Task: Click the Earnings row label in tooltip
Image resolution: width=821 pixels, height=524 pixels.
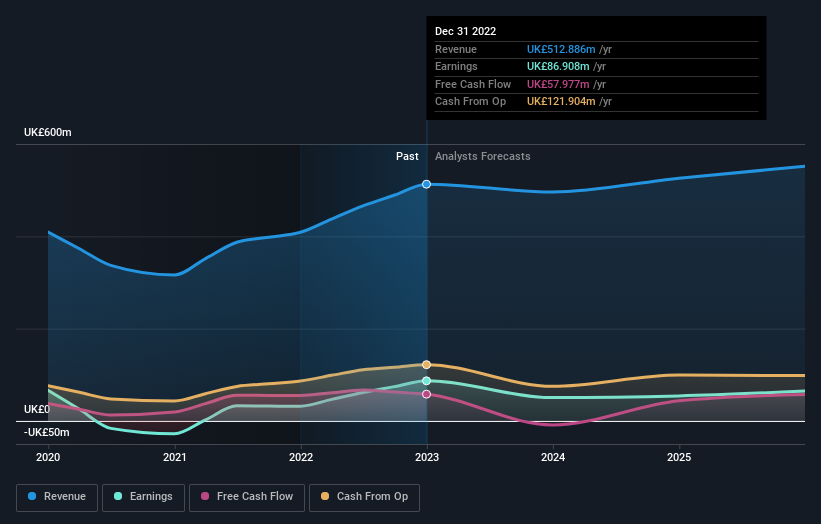Action: coord(456,66)
